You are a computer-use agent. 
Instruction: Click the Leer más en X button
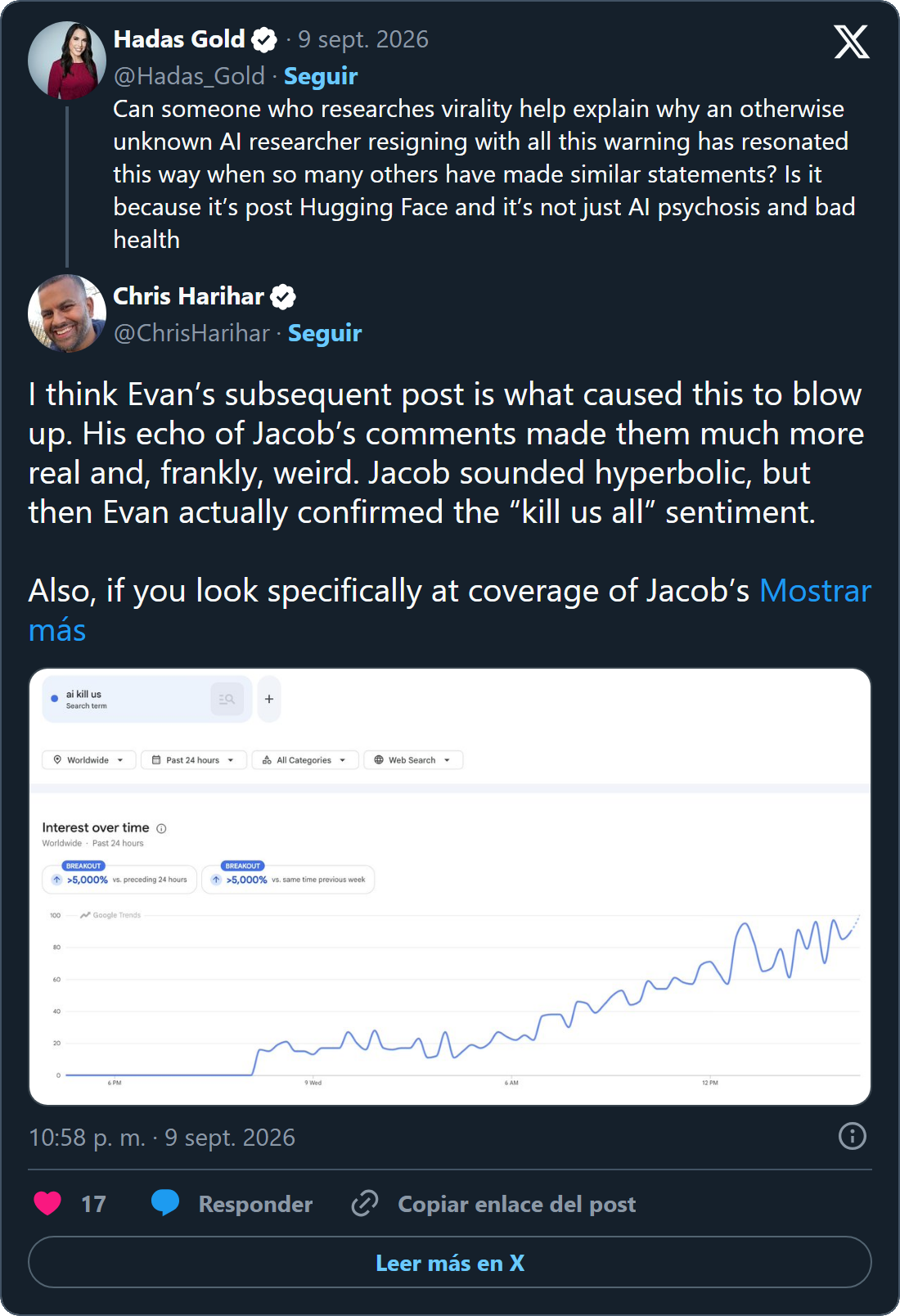point(450,1262)
